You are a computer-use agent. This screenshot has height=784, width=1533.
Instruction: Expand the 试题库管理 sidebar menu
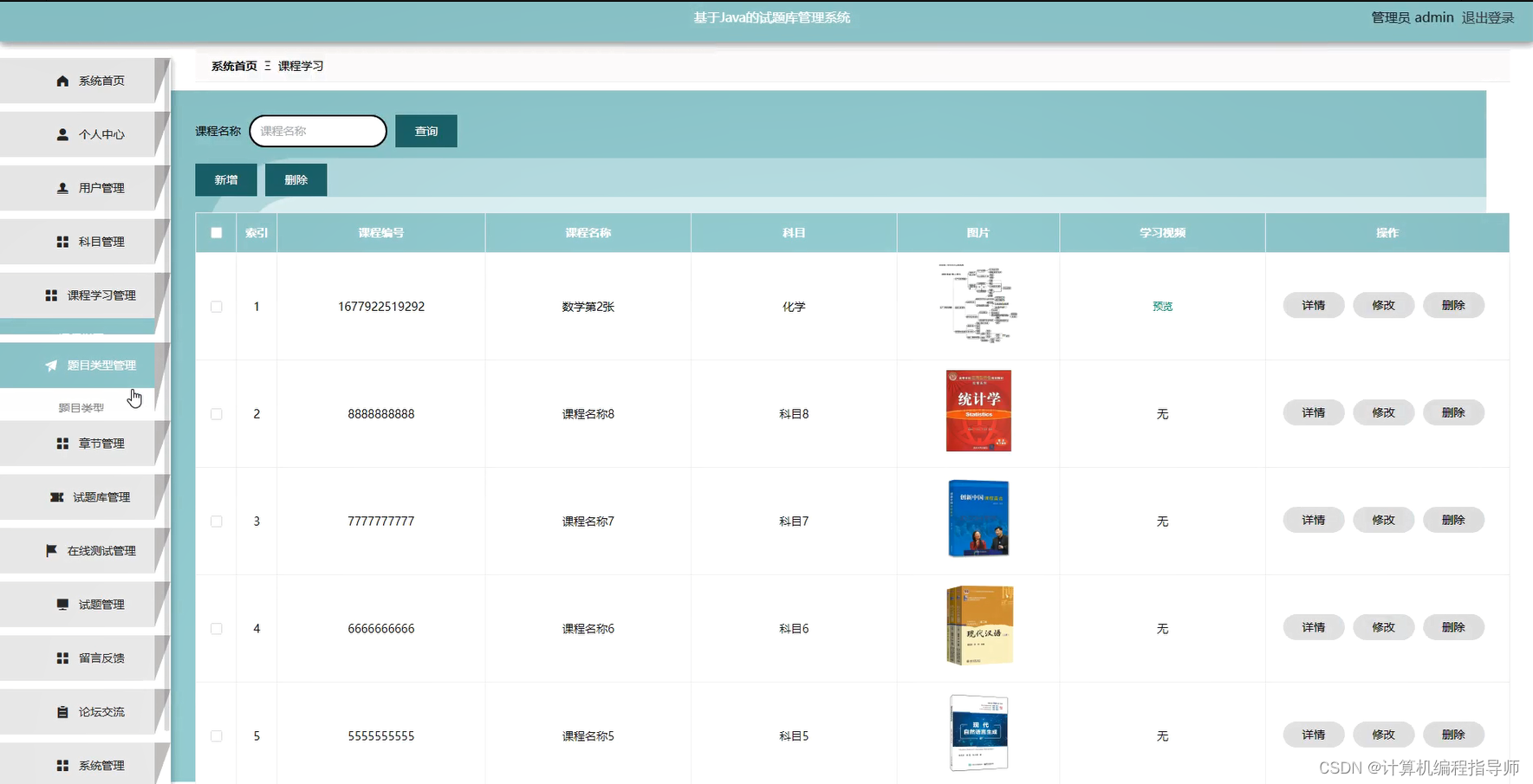[x=84, y=497]
